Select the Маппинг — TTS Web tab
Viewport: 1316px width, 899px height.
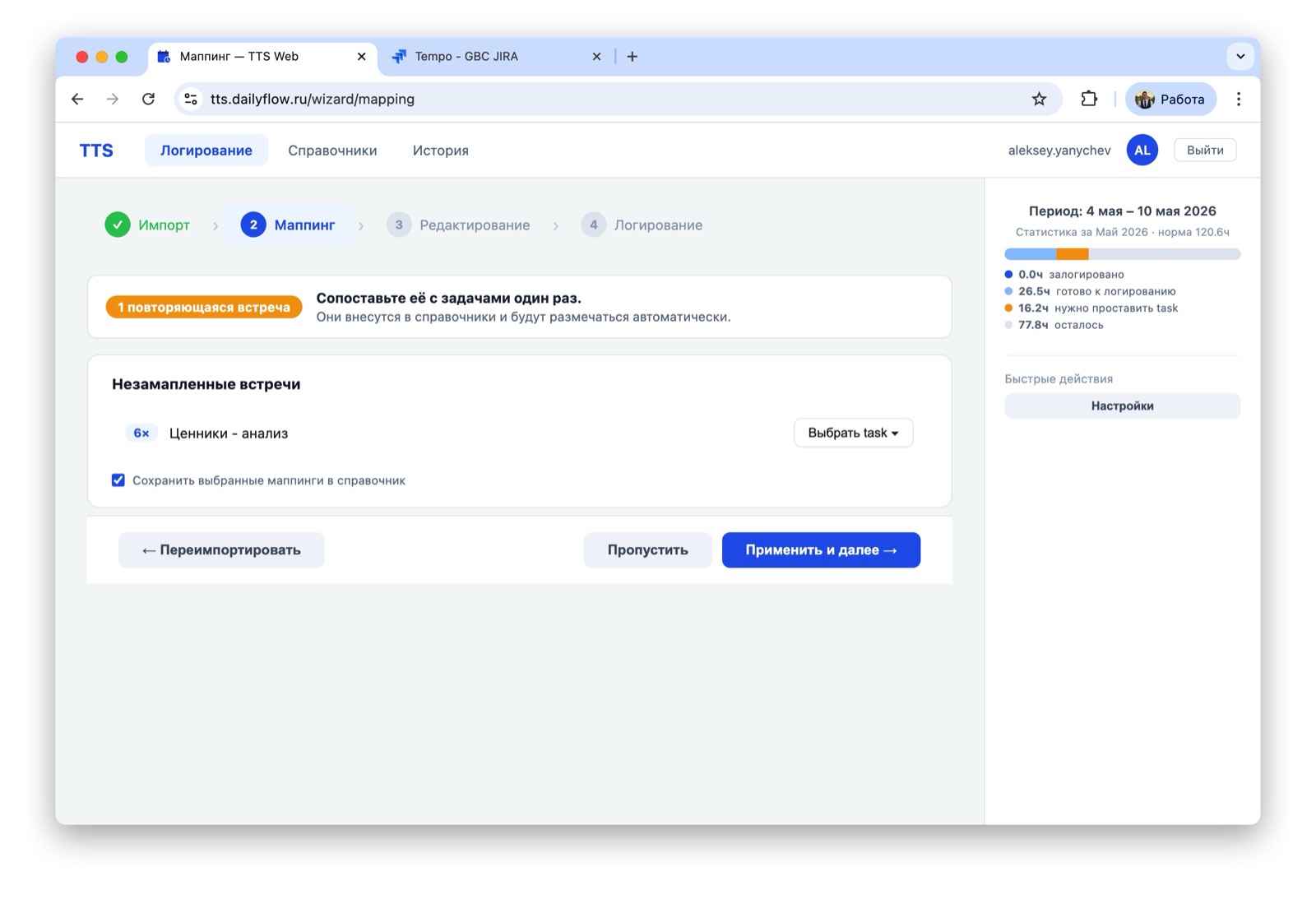pyautogui.click(x=263, y=57)
